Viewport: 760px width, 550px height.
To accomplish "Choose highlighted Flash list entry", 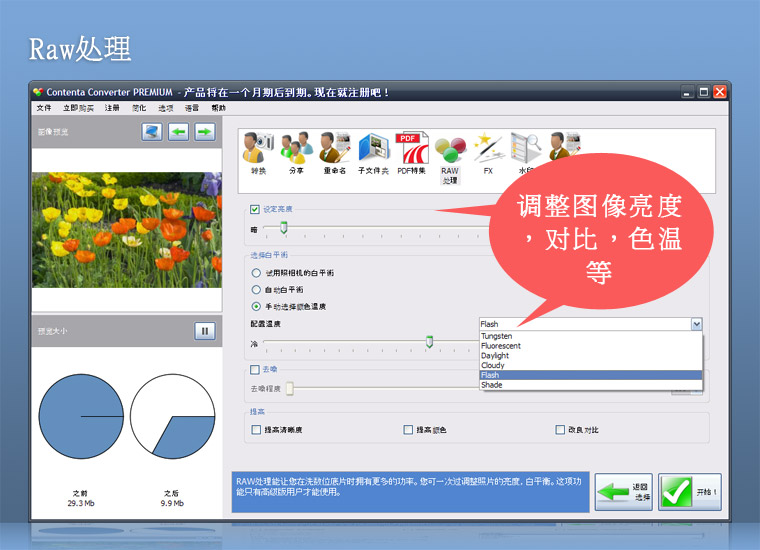I will click(590, 375).
